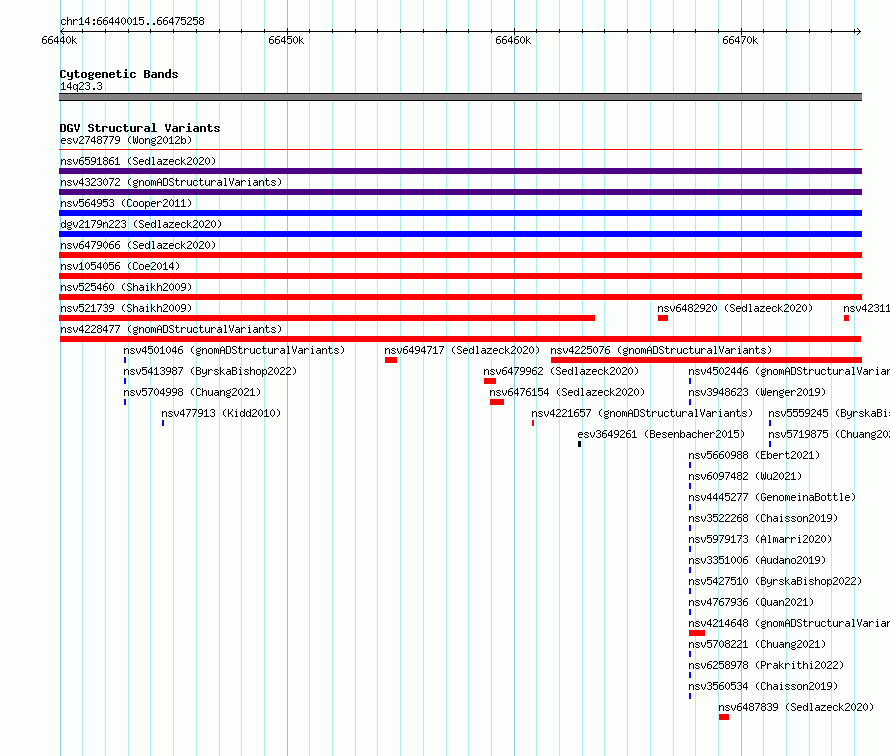This screenshot has width=890, height=756.
Task: Open nsv477913 (Kidd2010) label
Action: pyautogui.click(x=221, y=413)
